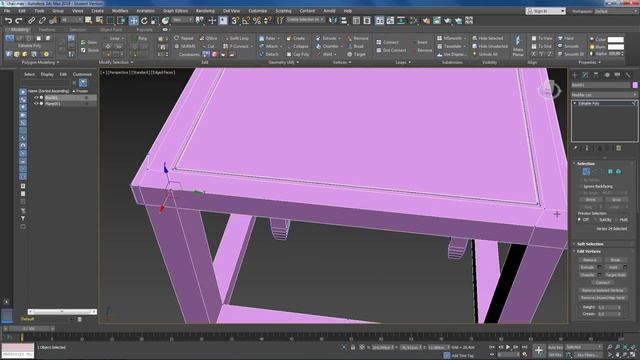The image size is (640, 360).
Task: Open the Help menu
Action: (348, 11)
